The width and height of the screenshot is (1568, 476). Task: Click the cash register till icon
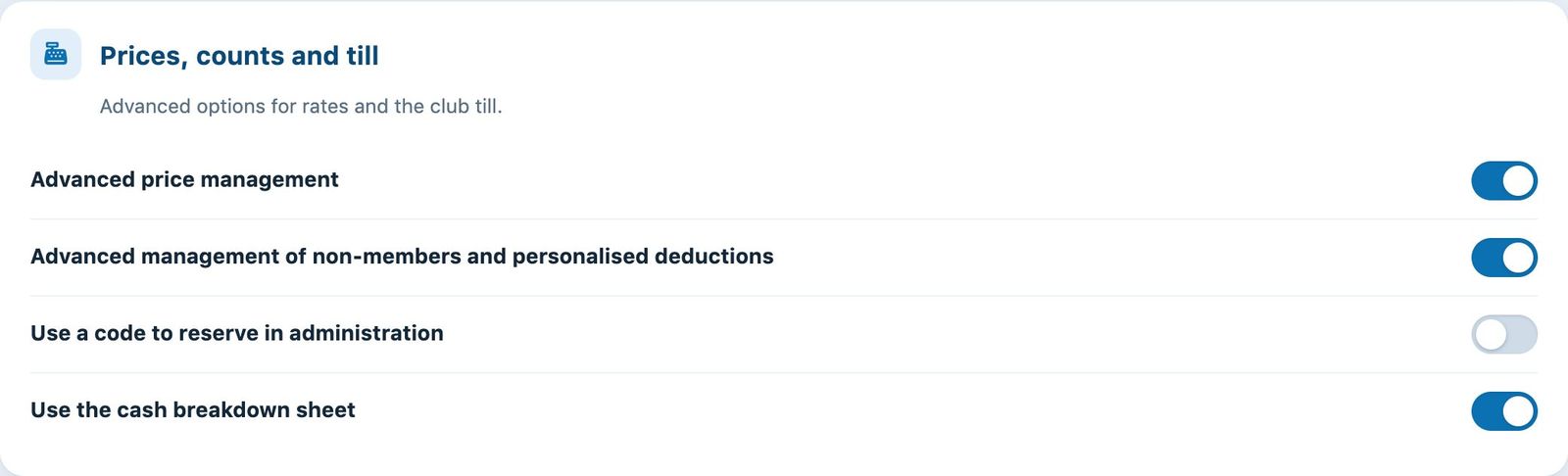coord(56,54)
